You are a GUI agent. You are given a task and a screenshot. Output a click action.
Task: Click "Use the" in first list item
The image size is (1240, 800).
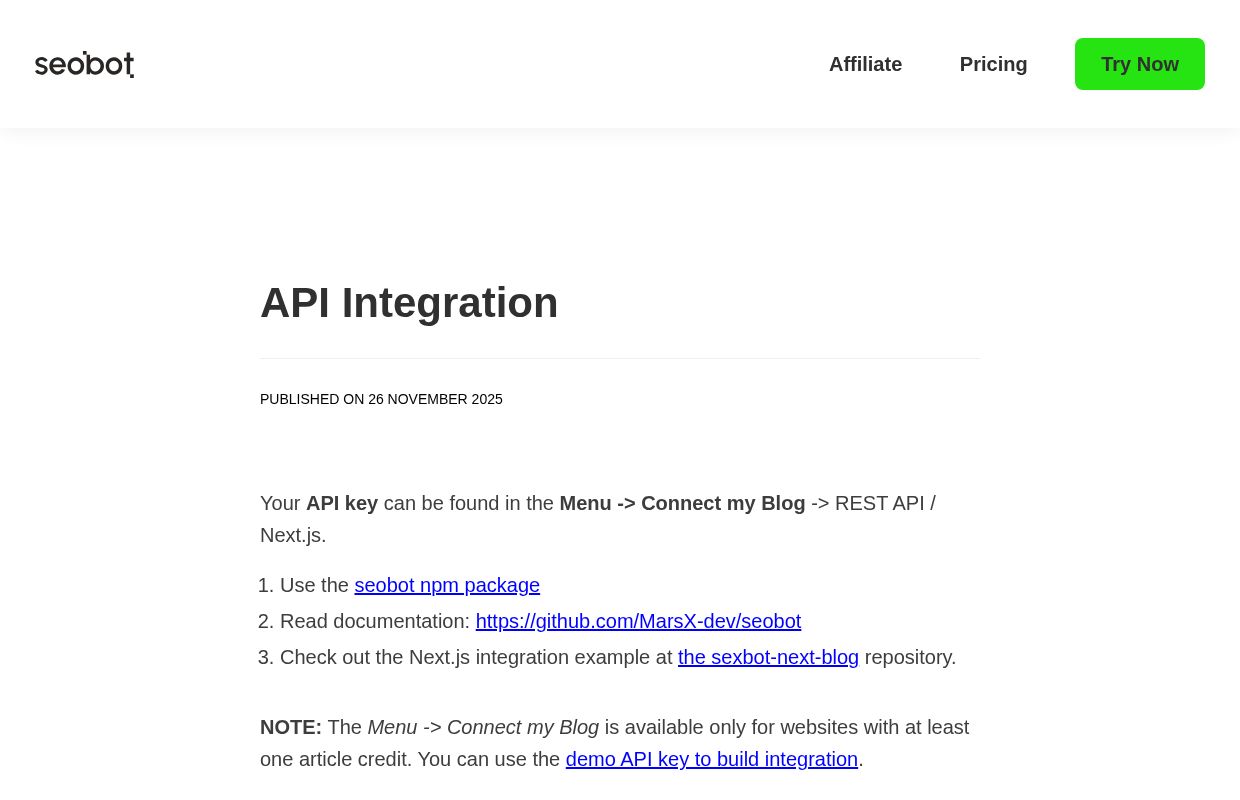(314, 585)
